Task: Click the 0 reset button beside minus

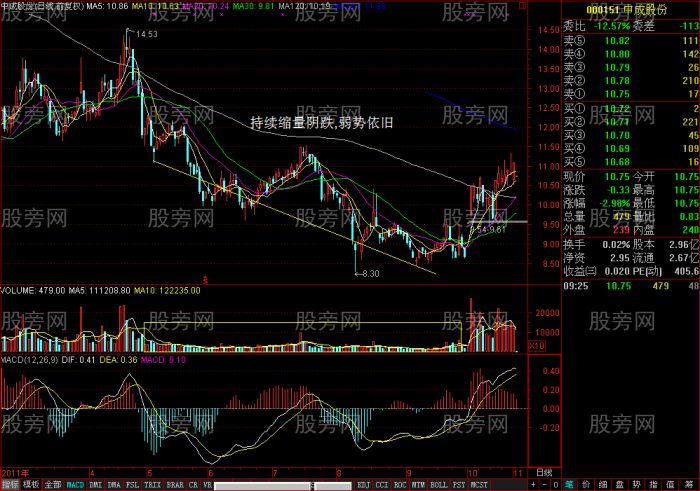Action: [x=555, y=485]
